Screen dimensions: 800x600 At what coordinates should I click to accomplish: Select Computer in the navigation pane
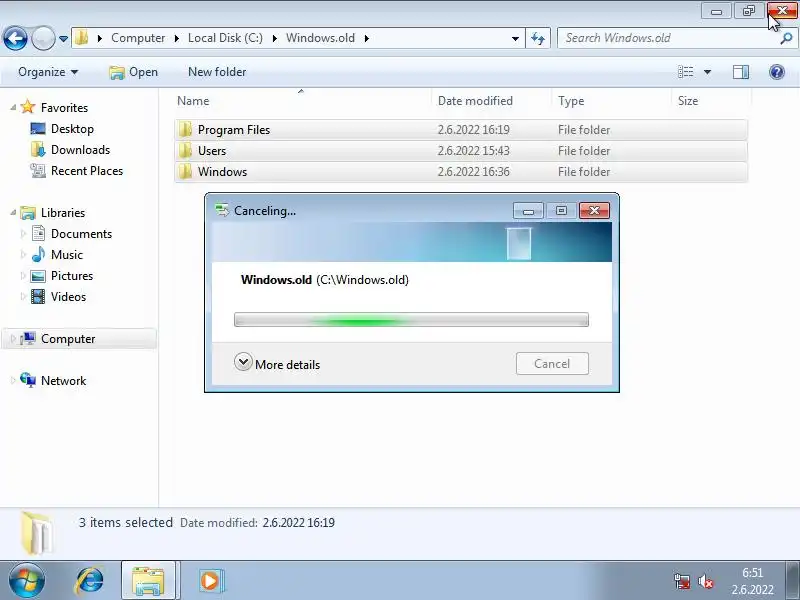click(x=68, y=339)
